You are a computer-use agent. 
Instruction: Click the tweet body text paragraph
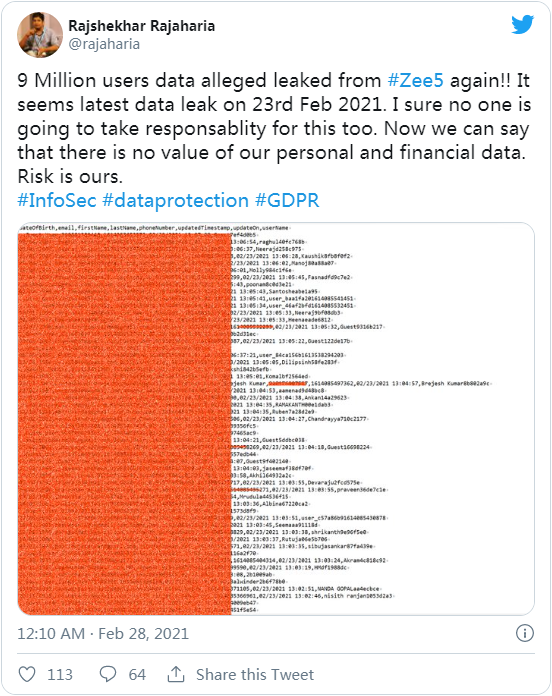274,128
